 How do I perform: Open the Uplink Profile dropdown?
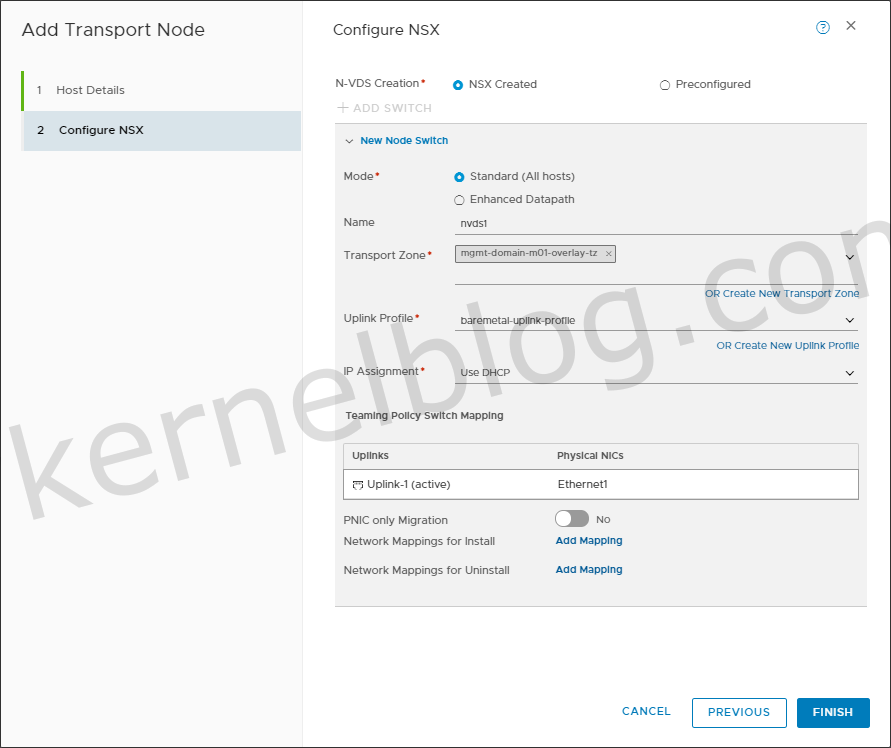[x=850, y=321]
